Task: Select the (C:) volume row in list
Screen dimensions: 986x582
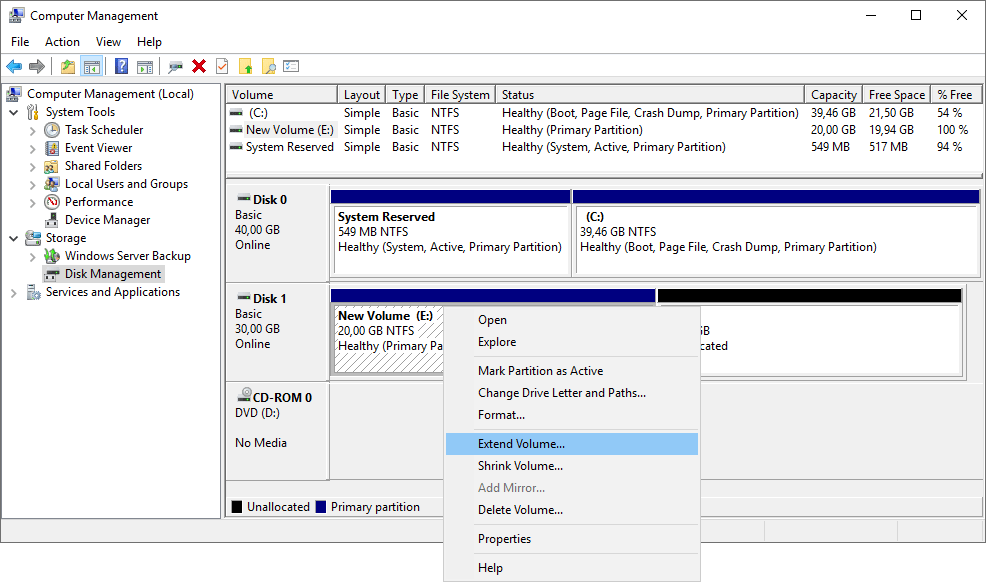Action: pyautogui.click(x=604, y=113)
